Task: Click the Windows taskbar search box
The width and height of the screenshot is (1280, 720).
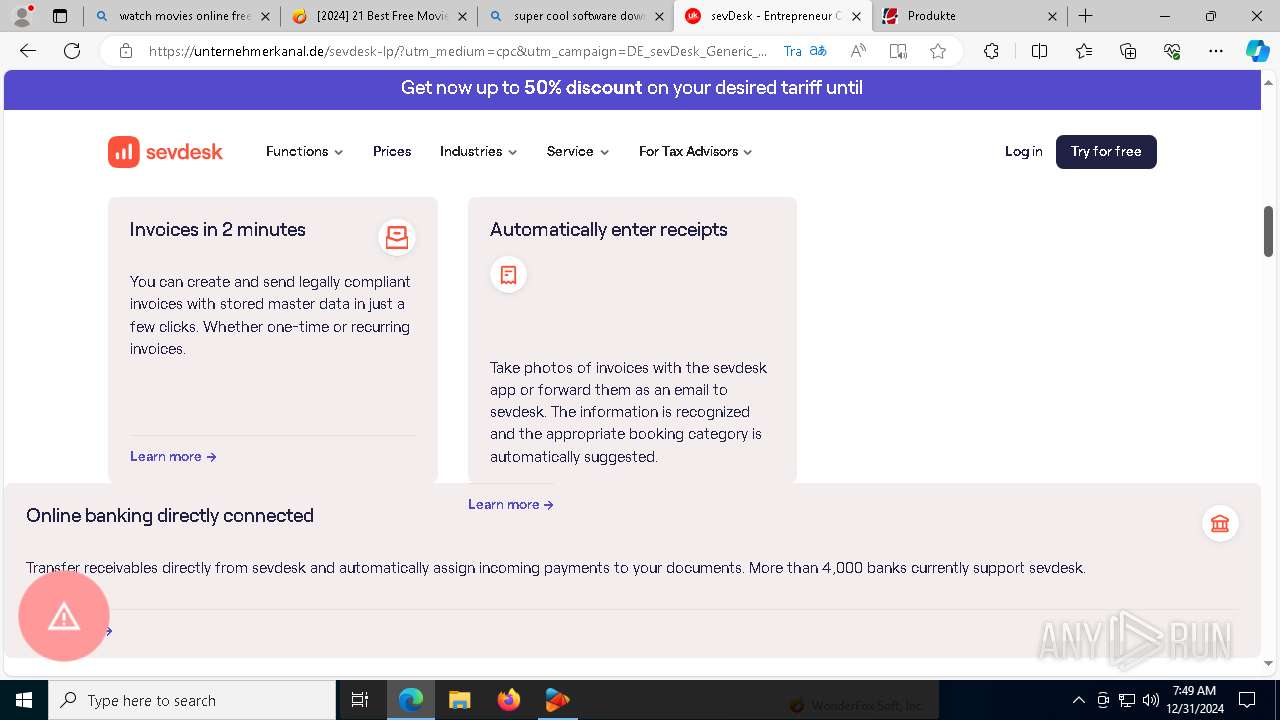Action: point(192,700)
